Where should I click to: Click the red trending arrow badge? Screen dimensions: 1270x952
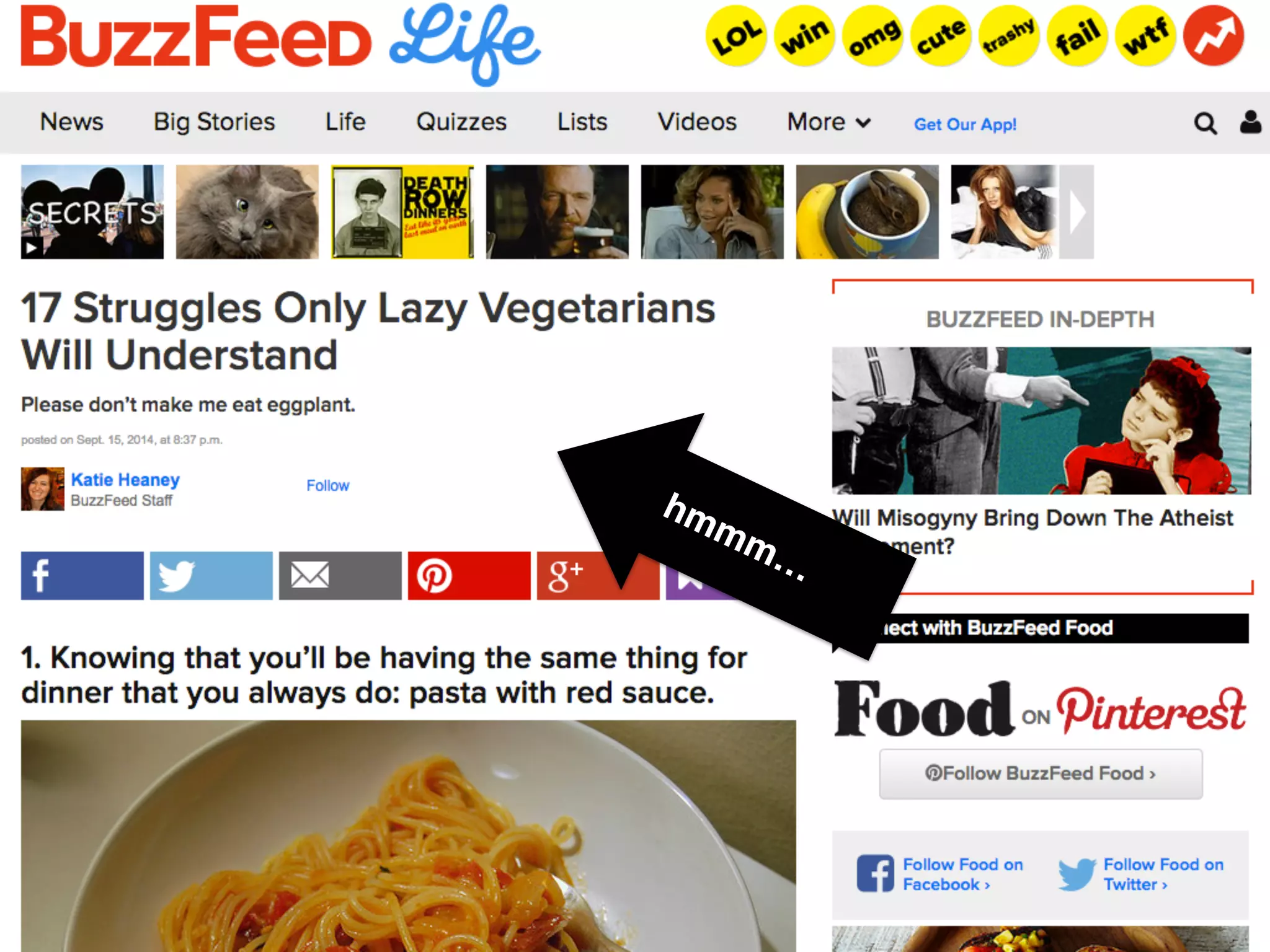1213,36
